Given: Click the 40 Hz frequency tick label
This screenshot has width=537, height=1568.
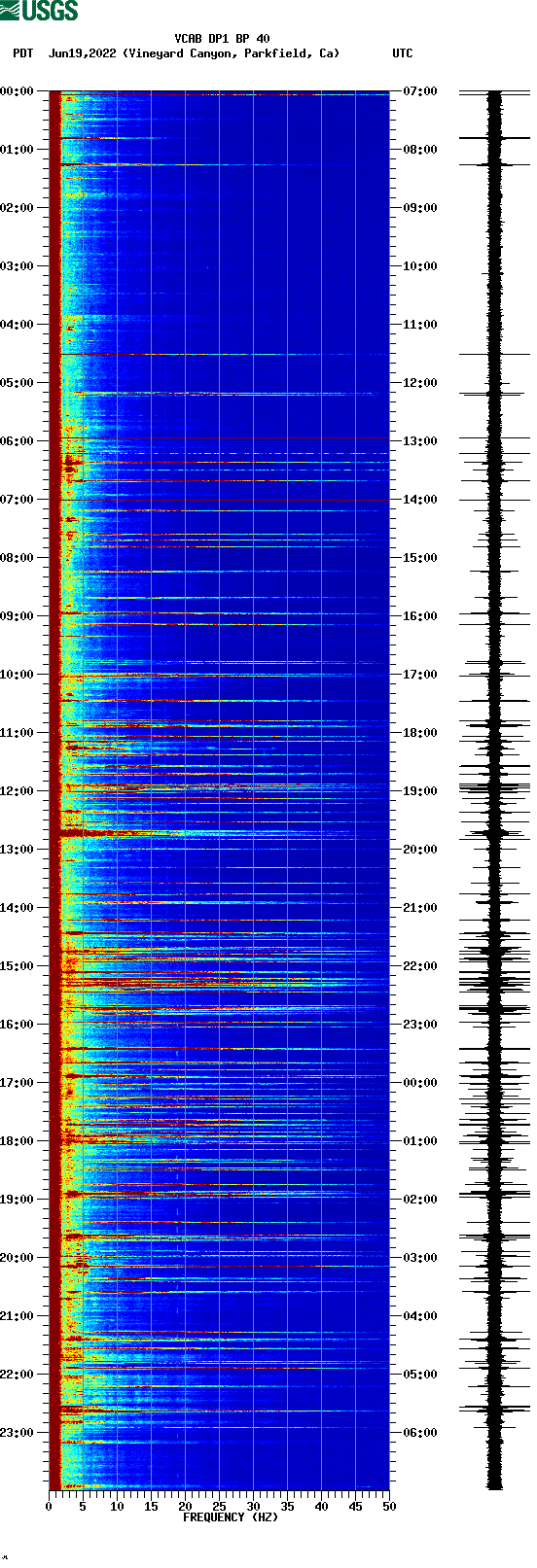Looking at the screenshot, I should pyautogui.click(x=321, y=1507).
